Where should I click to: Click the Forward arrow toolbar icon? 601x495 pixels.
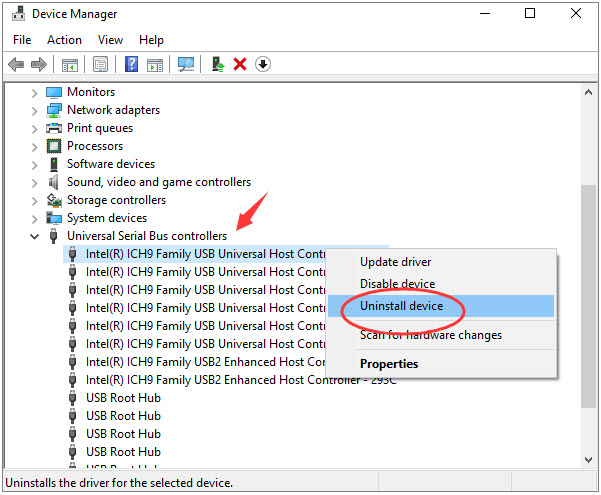click(38, 64)
